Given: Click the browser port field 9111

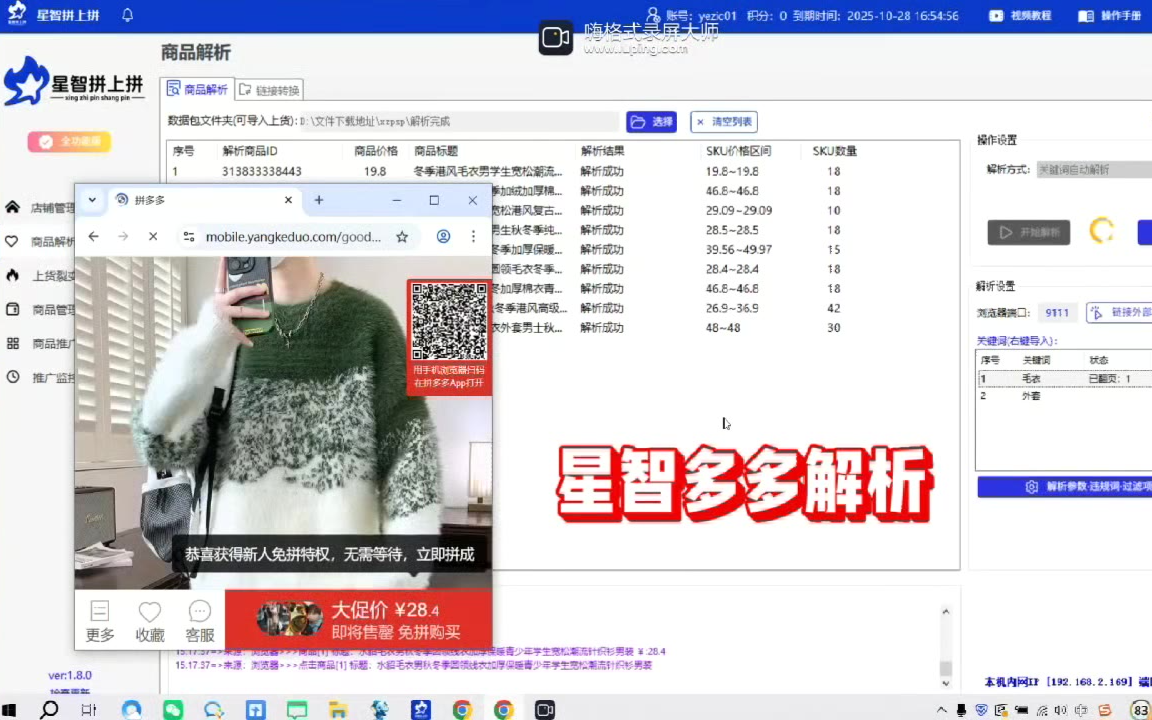Looking at the screenshot, I should point(1057,313).
